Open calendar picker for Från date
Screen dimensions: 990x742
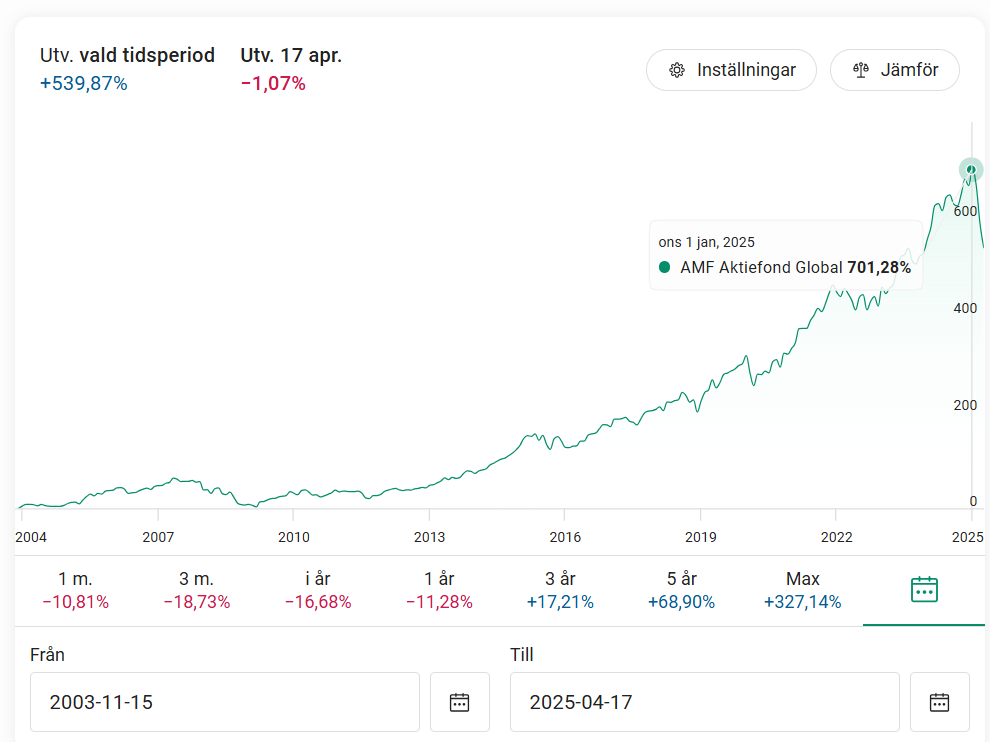459,702
